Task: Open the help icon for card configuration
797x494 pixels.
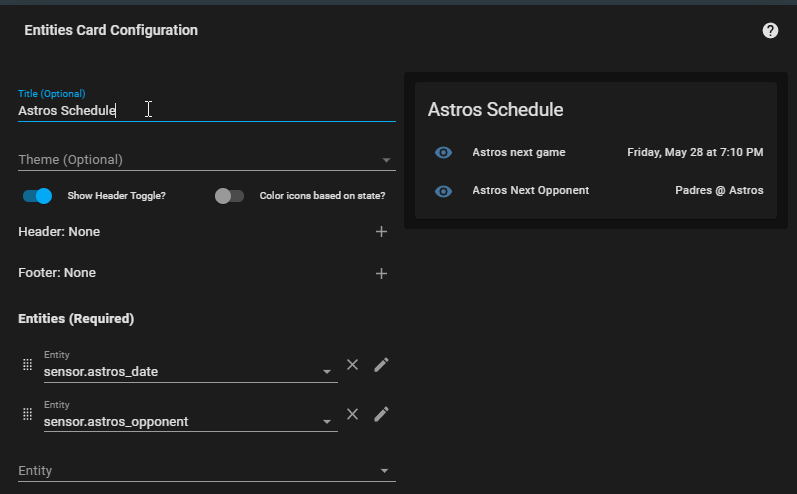Action: (x=770, y=31)
